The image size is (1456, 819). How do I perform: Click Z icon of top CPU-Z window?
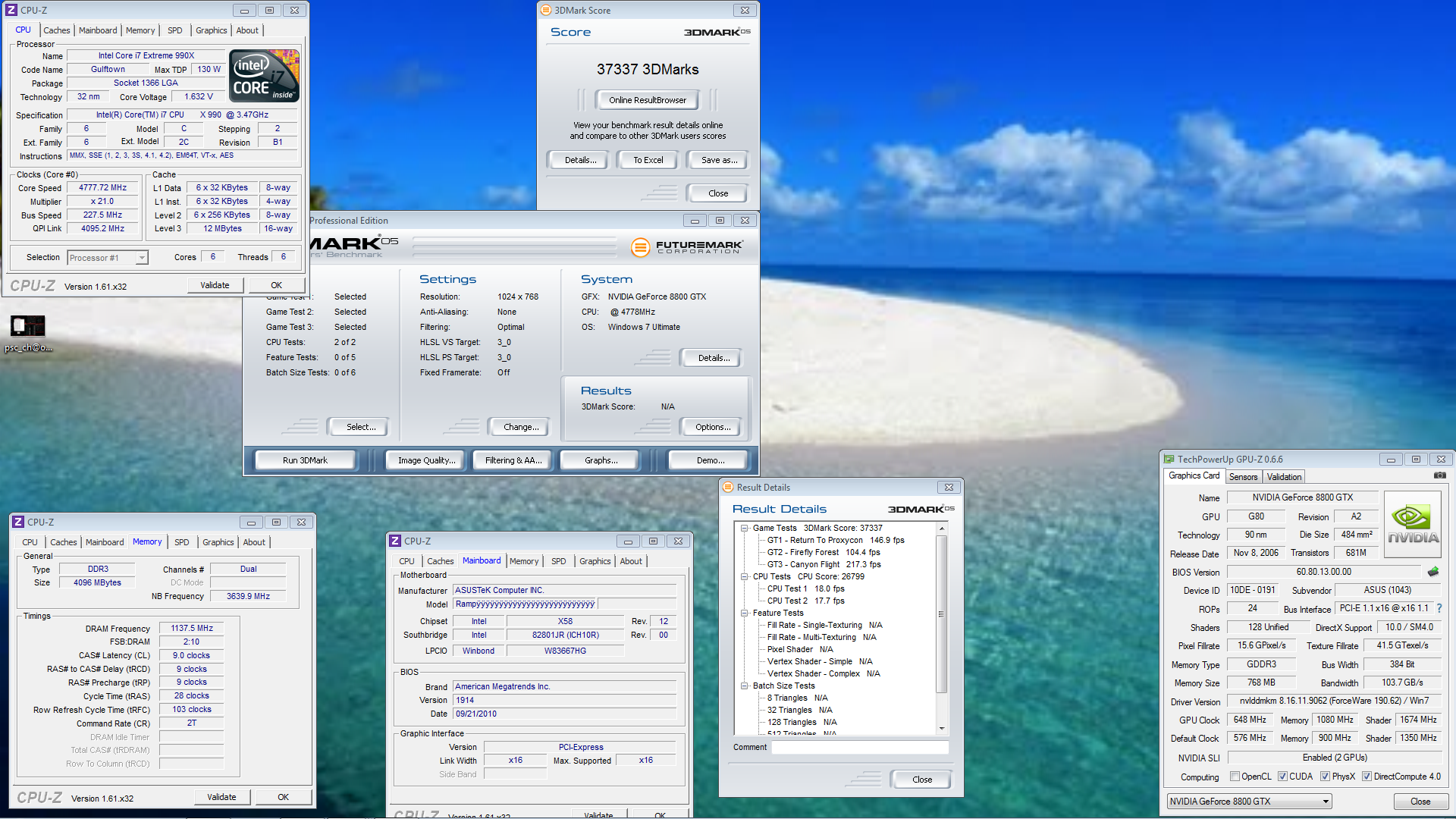point(11,10)
